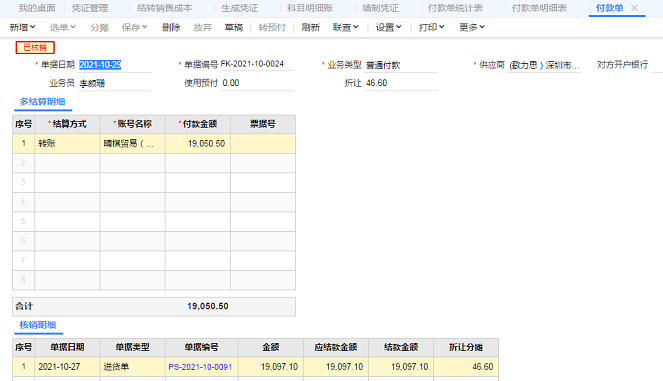
Task: Click the 使用预付 field 0.00
Action: point(257,83)
